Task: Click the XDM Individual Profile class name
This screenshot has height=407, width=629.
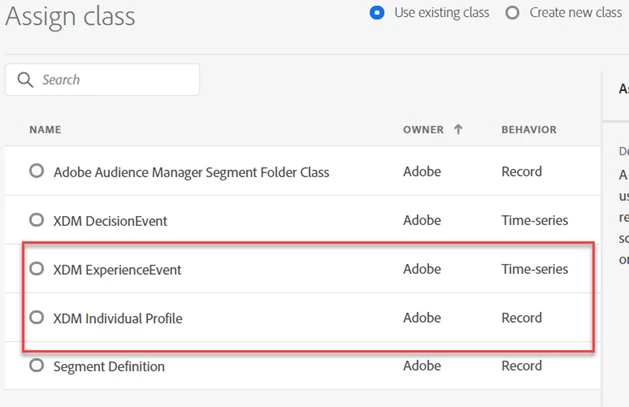Action: [118, 319]
